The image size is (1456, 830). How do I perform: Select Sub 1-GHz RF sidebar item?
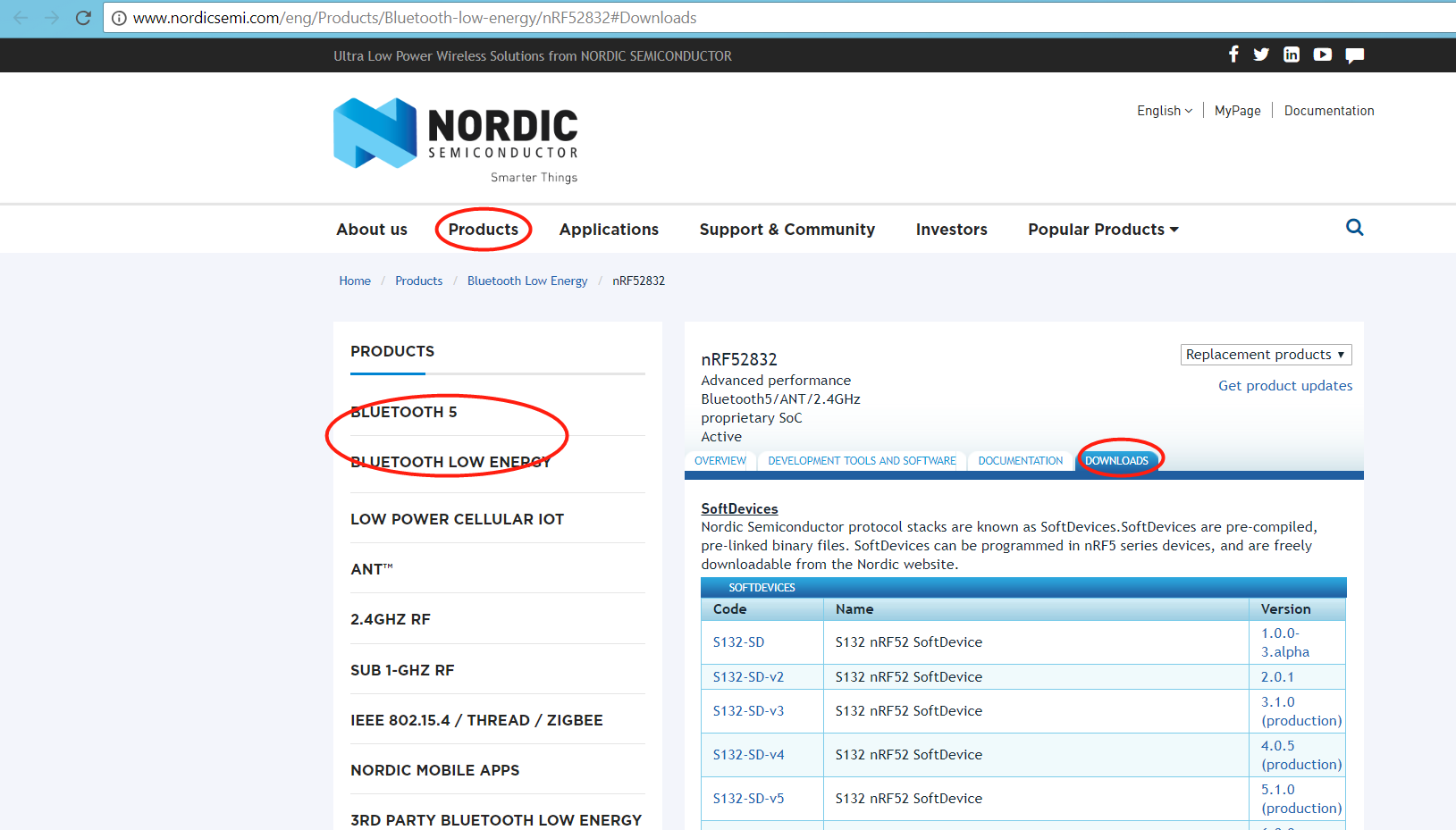[x=402, y=670]
